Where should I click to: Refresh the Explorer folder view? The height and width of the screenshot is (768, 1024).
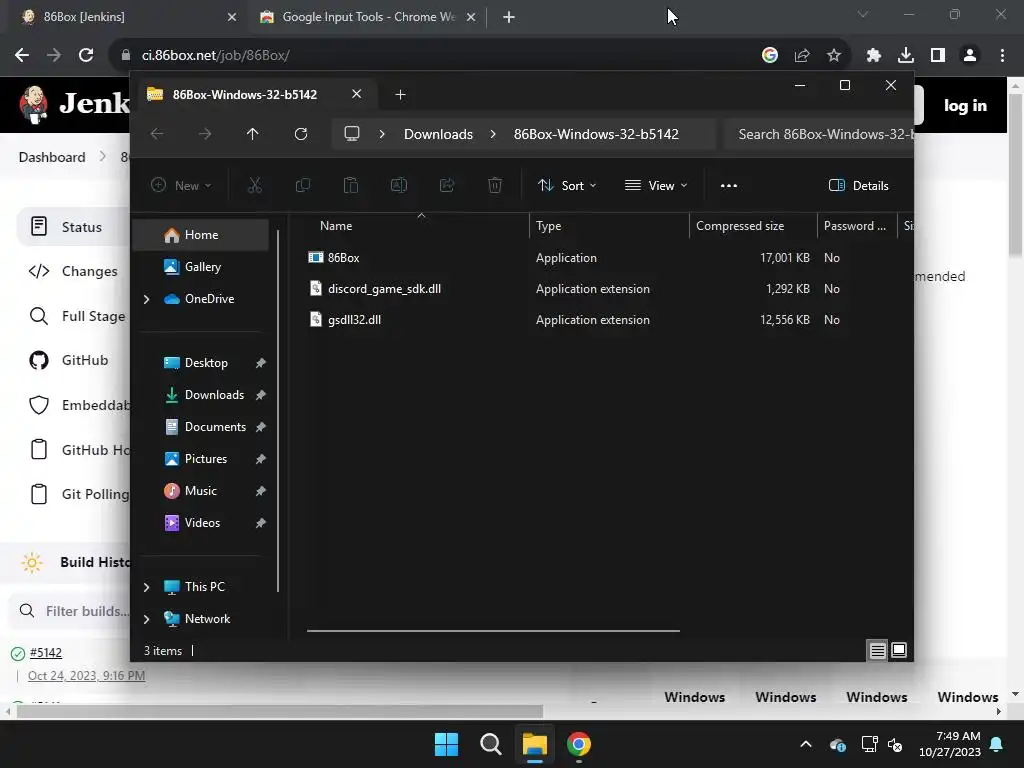pos(300,134)
